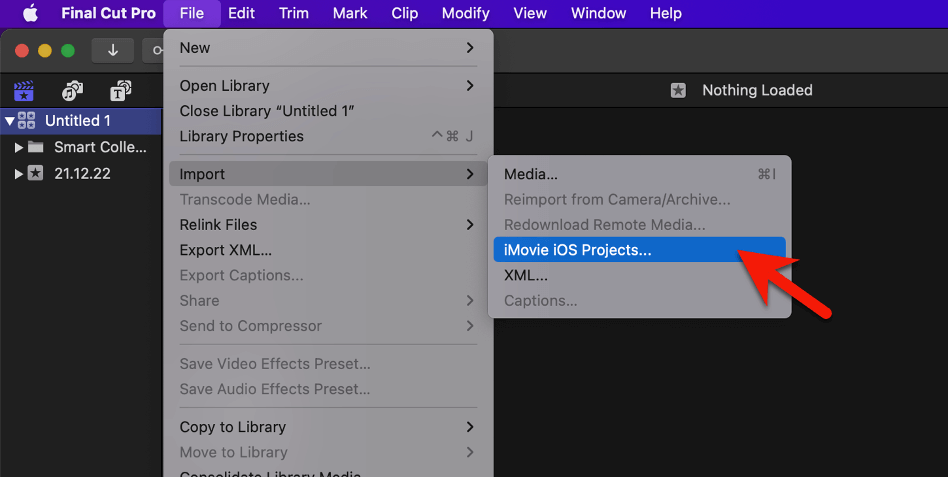Screen dimensions: 948x478
Task: Close the open File menu
Action: click(x=192, y=13)
